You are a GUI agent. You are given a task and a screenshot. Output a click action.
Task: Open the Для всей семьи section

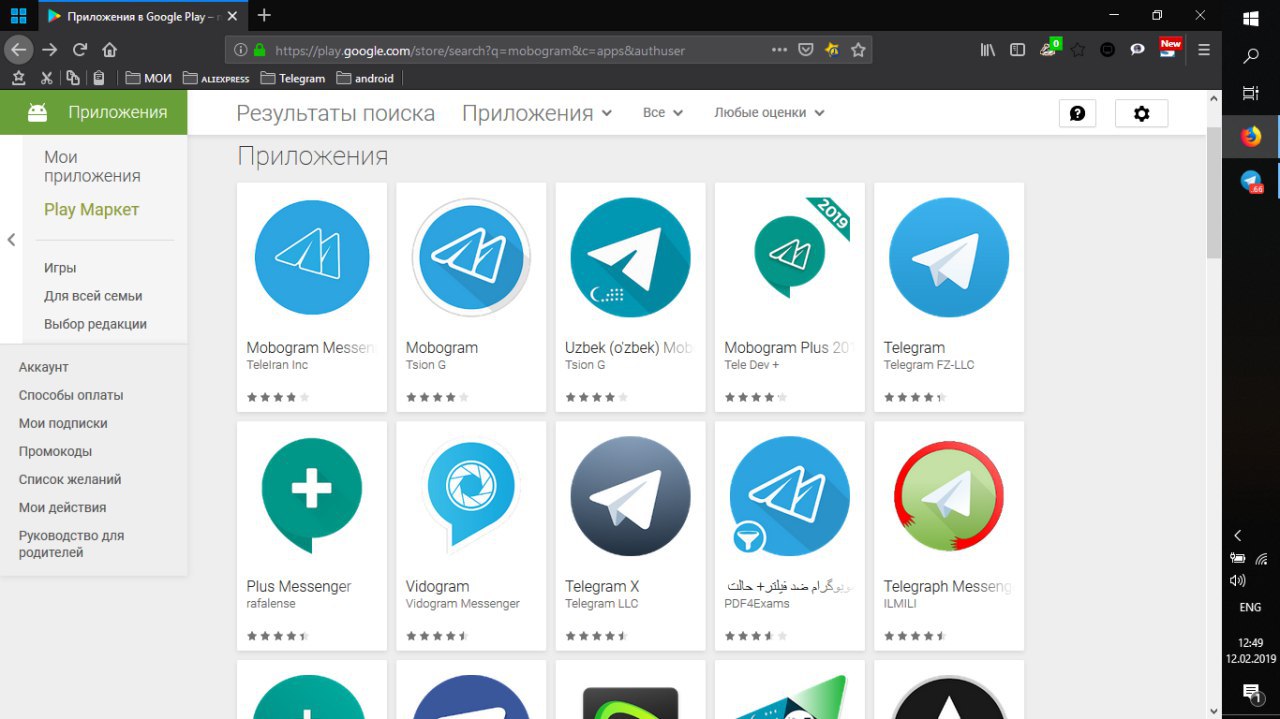point(93,296)
